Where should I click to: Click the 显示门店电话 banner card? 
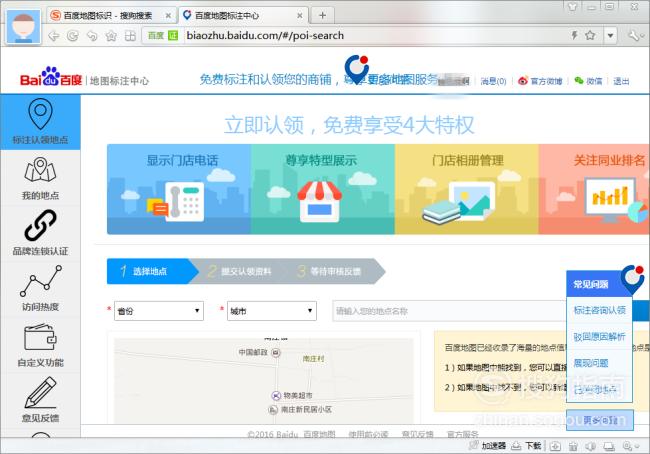[179, 189]
